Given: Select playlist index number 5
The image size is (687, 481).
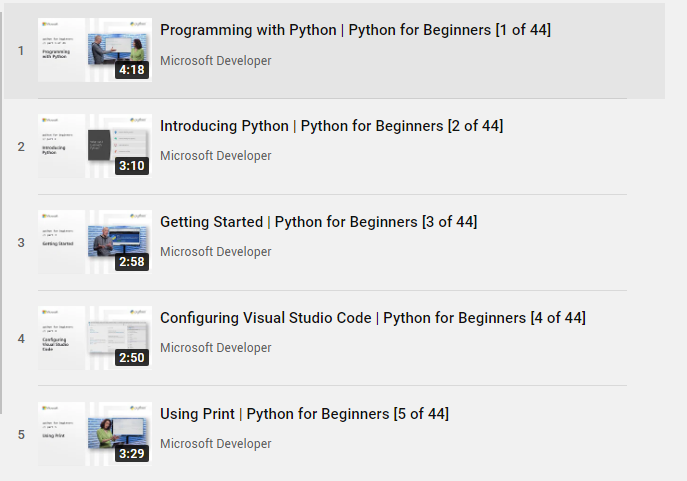Looking at the screenshot, I should point(21,435).
